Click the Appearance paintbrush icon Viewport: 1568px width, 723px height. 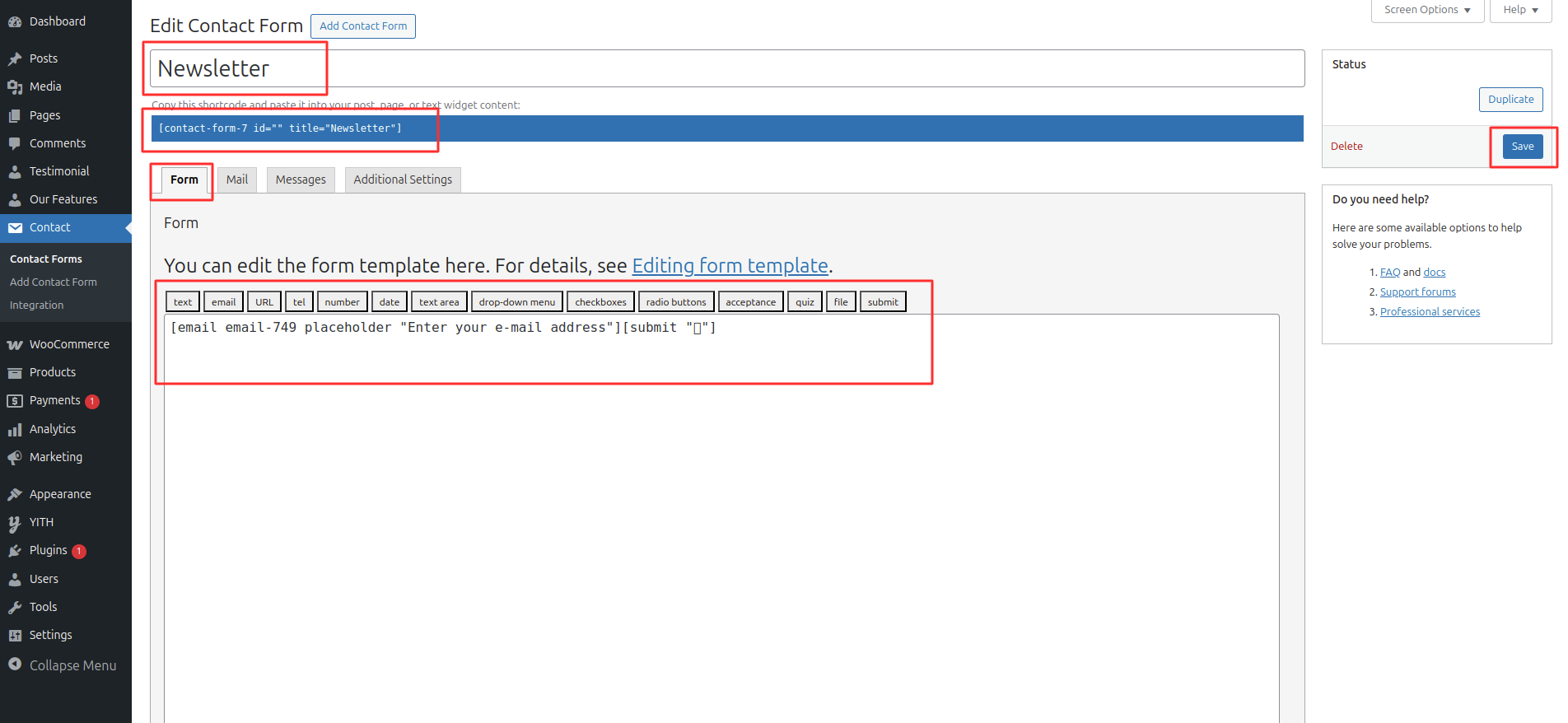pyautogui.click(x=15, y=494)
